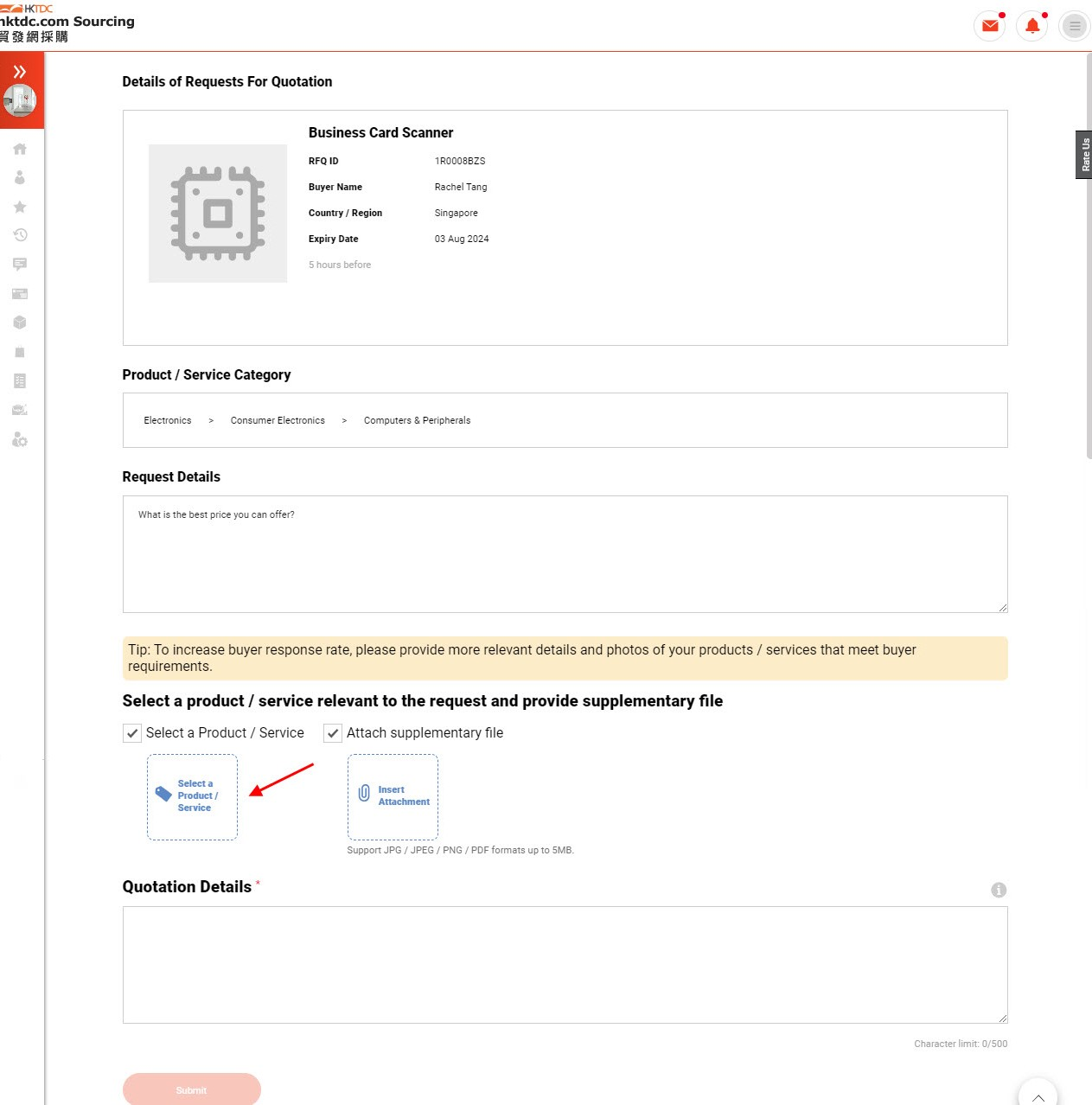Open the mail envelope icon in the header
Image resolution: width=1092 pixels, height=1105 pixels.
click(x=990, y=26)
